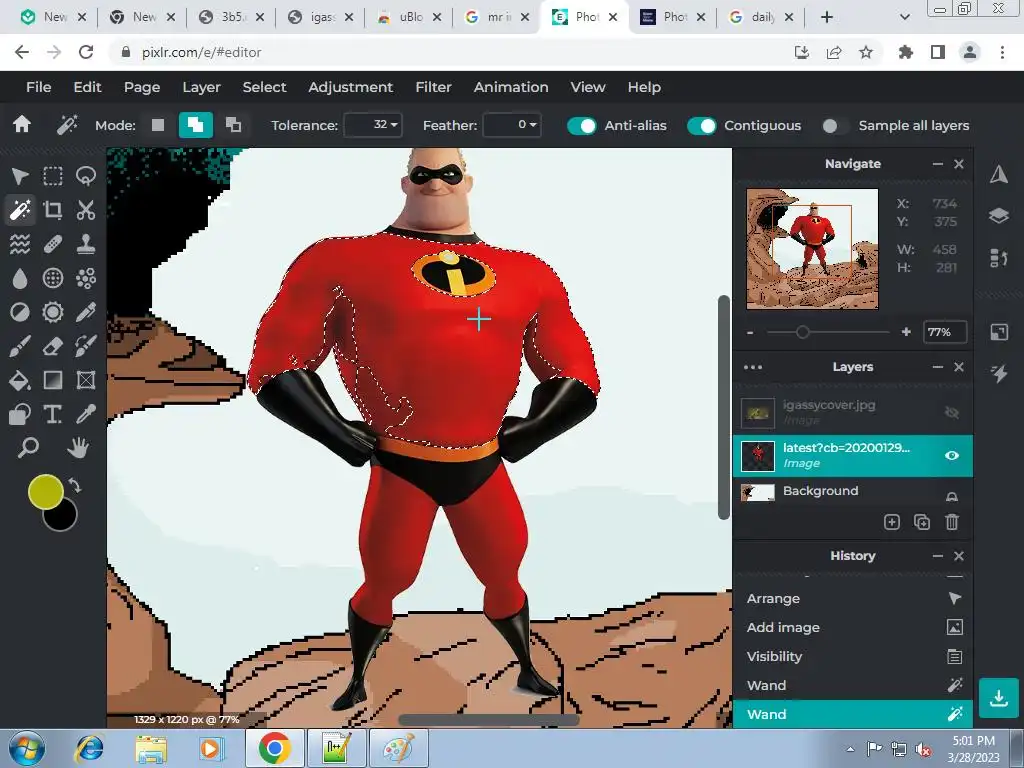
Task: Select the Clone stamp tool
Action: coord(86,244)
